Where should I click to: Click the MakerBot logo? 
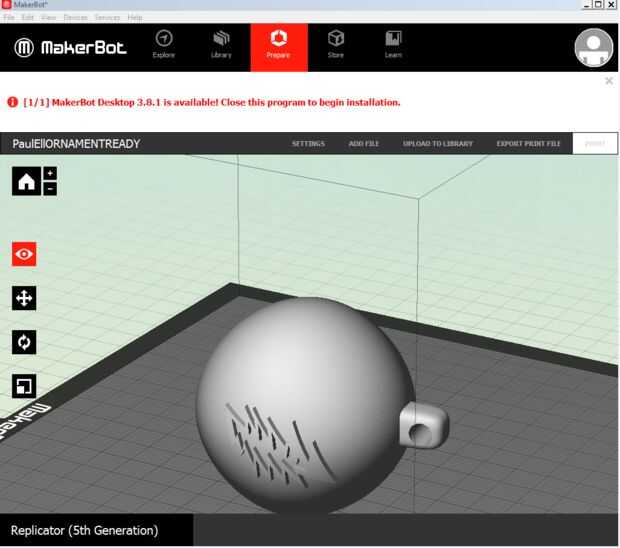(70, 48)
